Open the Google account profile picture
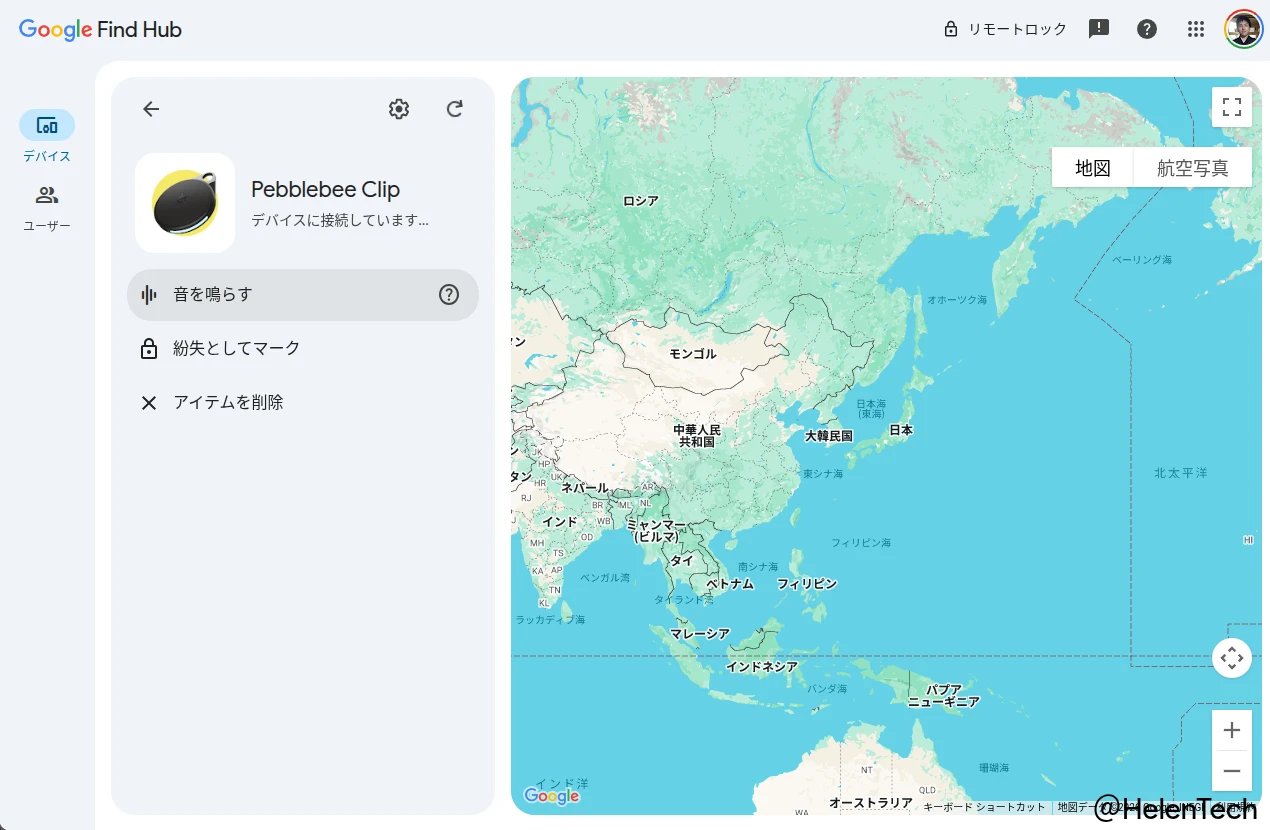This screenshot has width=1270, height=830. (x=1243, y=29)
